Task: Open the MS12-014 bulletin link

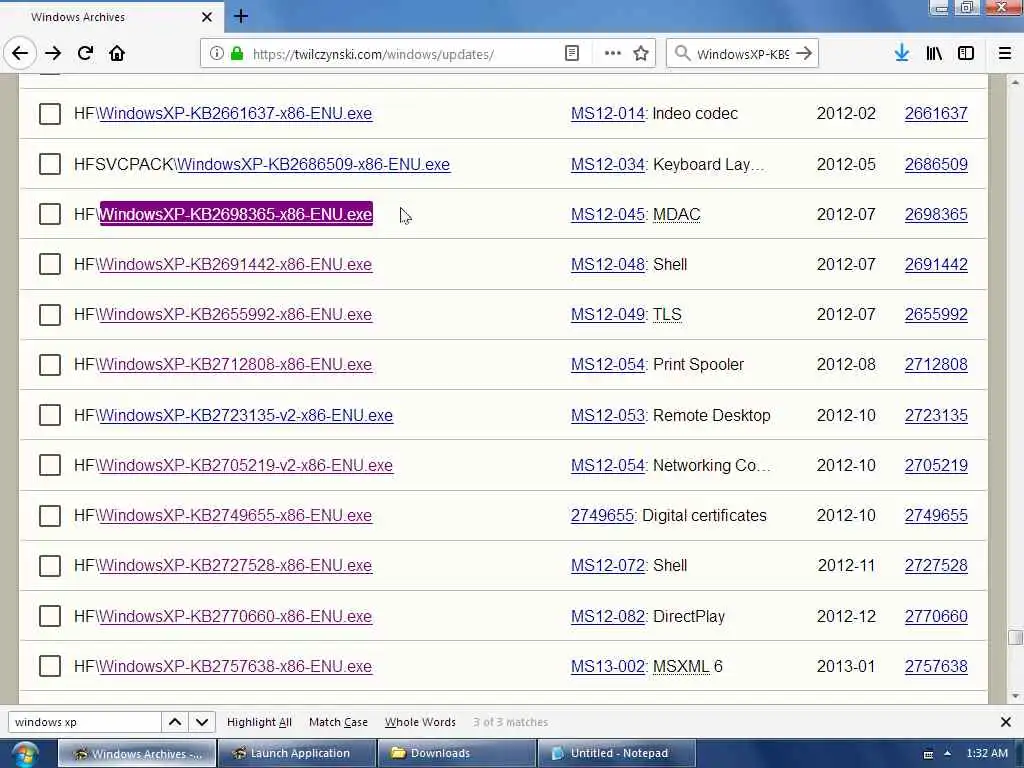Action: pyautogui.click(x=607, y=114)
